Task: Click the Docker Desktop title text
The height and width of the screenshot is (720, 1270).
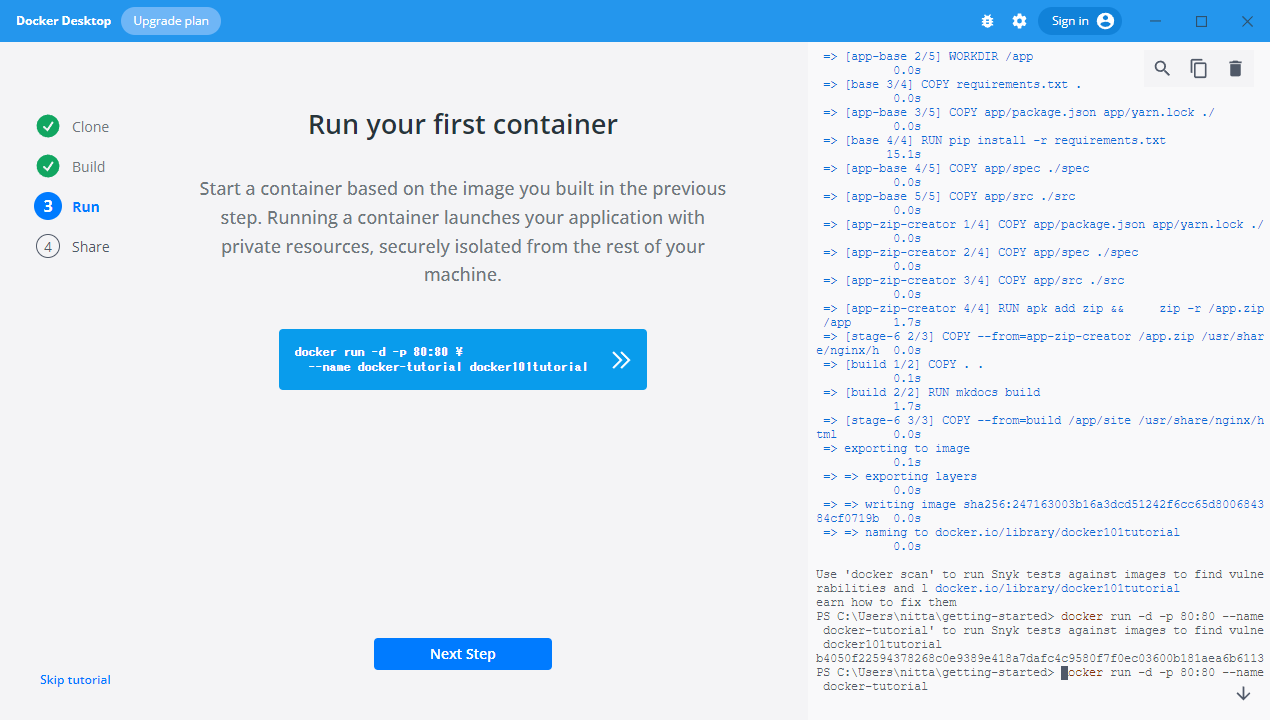Action: (x=63, y=21)
